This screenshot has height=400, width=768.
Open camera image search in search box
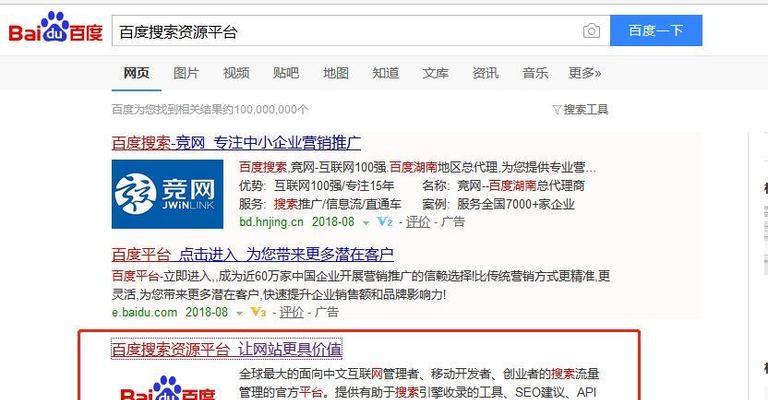(591, 31)
